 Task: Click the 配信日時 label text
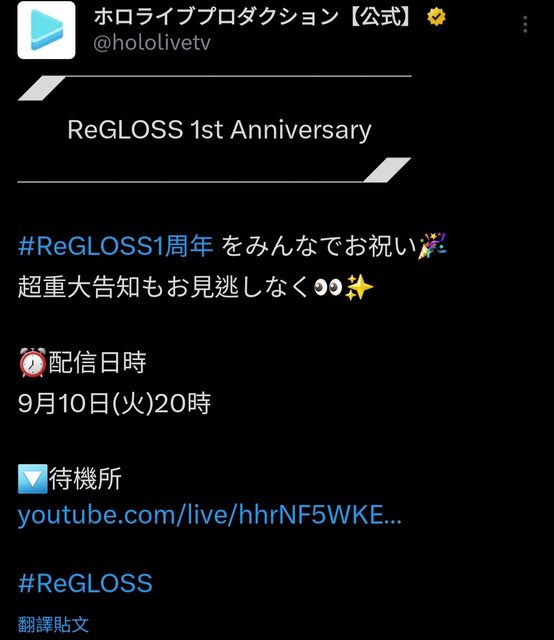click(x=97, y=362)
